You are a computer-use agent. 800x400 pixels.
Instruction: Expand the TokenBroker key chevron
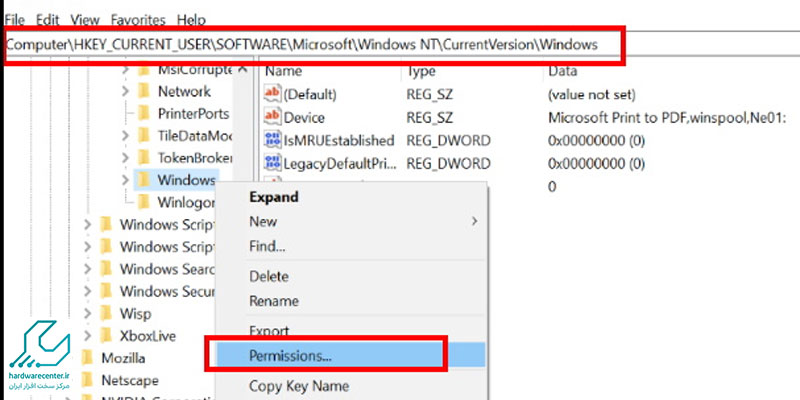[x=126, y=157]
